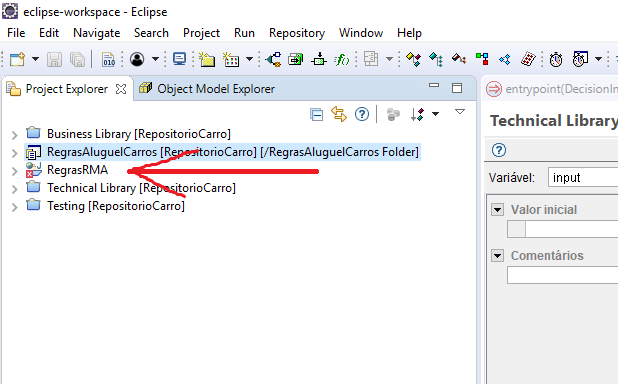
Task: Open dropdown beside user profile icon
Action: click(155, 59)
